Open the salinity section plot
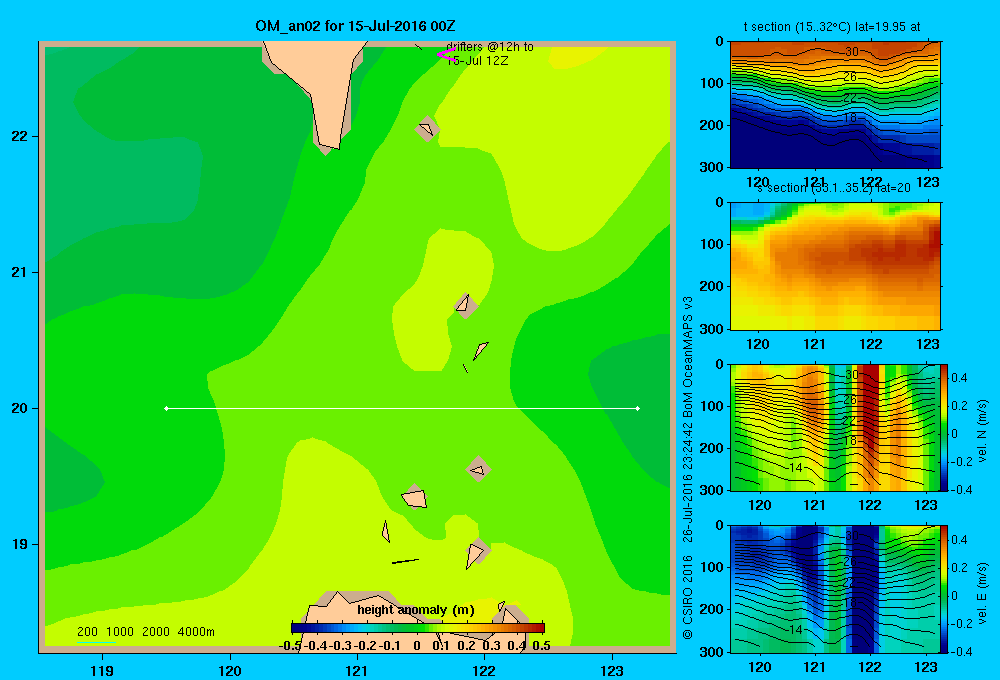This screenshot has height=680, width=1000. click(x=835, y=265)
